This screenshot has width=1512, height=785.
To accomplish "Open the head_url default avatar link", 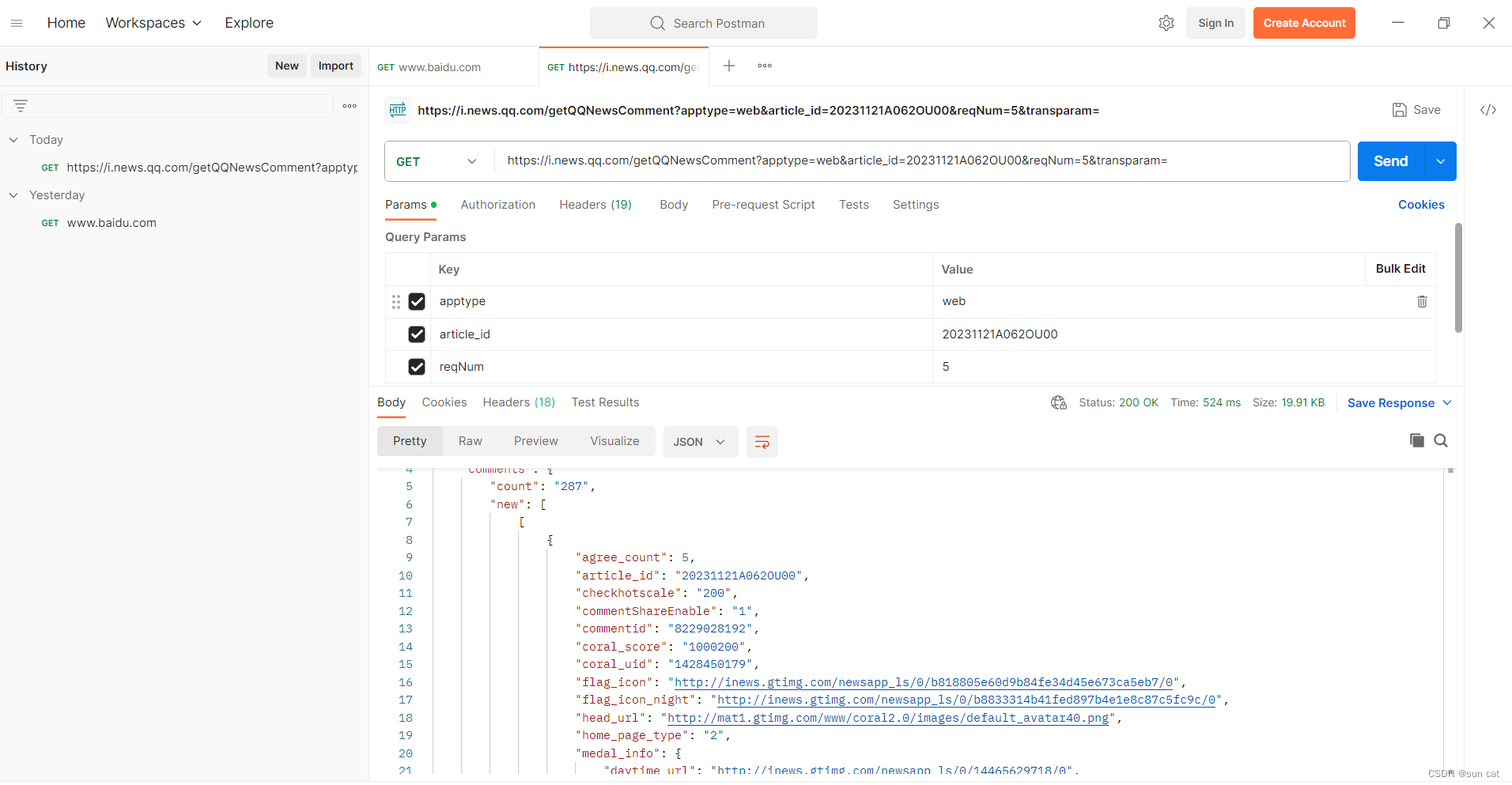I will (888, 718).
